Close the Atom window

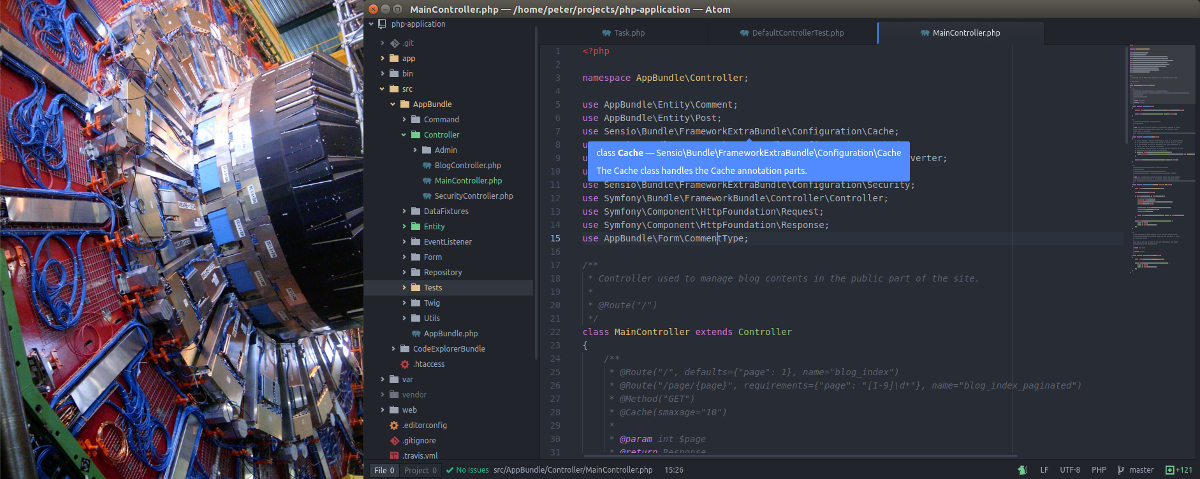click(374, 9)
